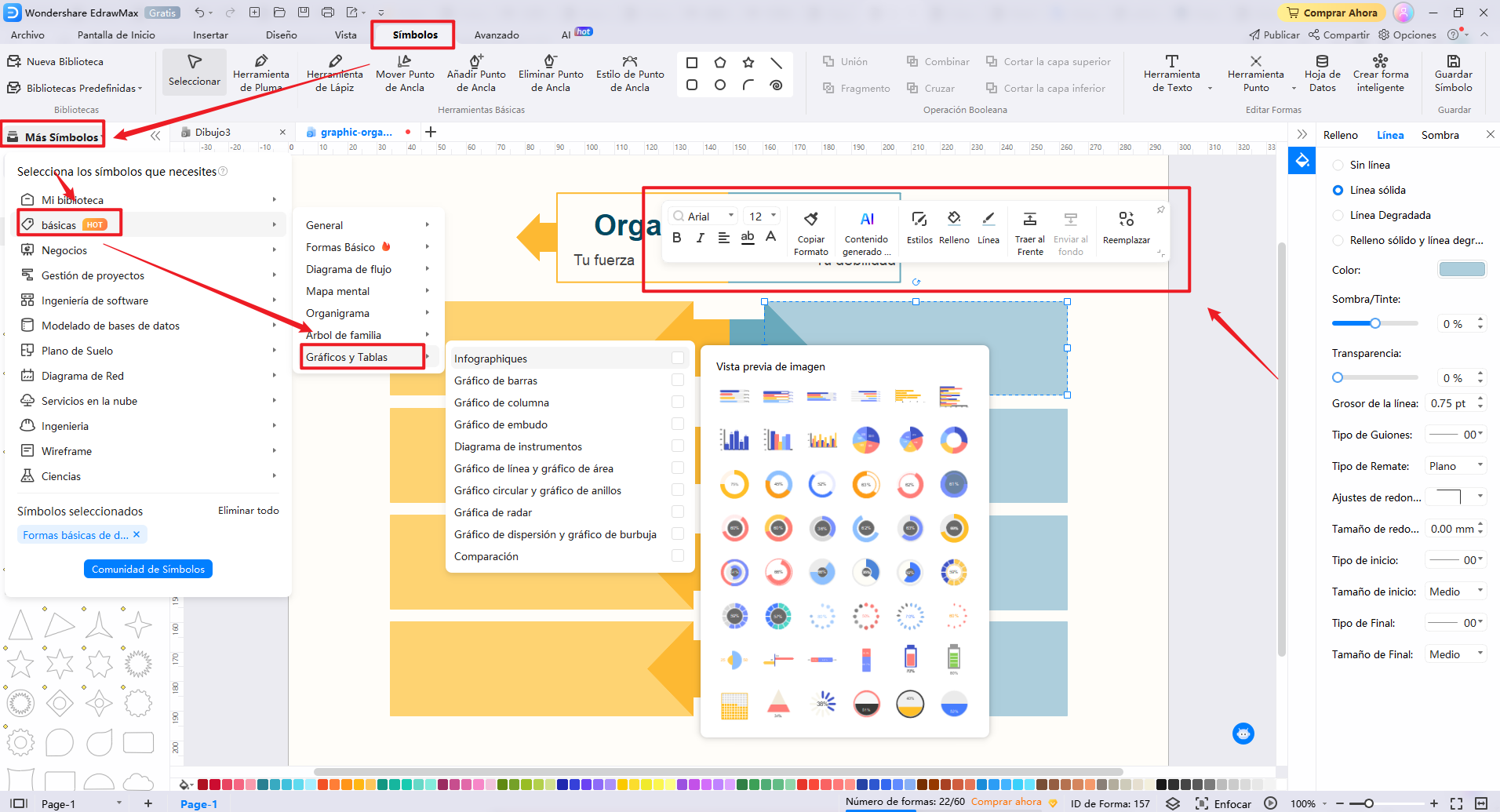The width and height of the screenshot is (1500, 812).
Task: Click the Guardar Símbolo icon
Action: pyautogui.click(x=1452, y=72)
